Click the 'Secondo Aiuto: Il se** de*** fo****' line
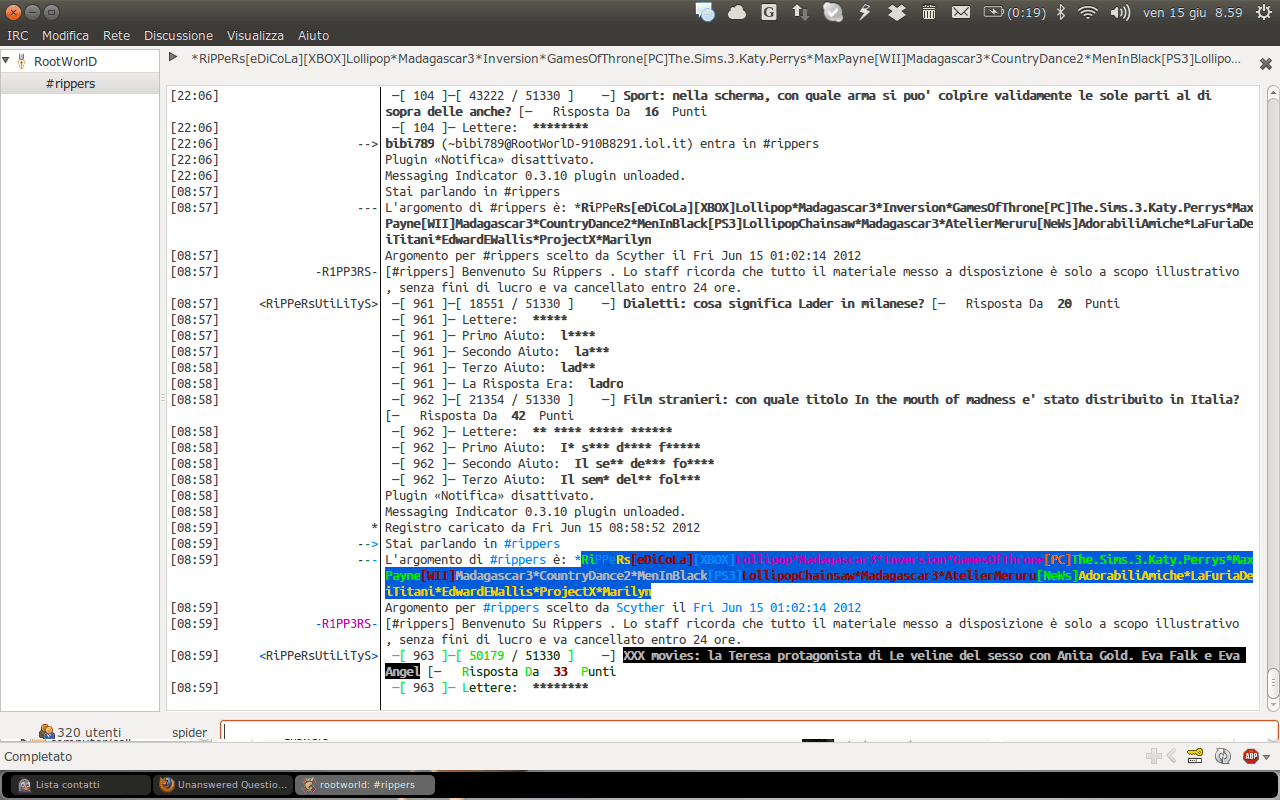The image size is (1280, 800). click(553, 464)
